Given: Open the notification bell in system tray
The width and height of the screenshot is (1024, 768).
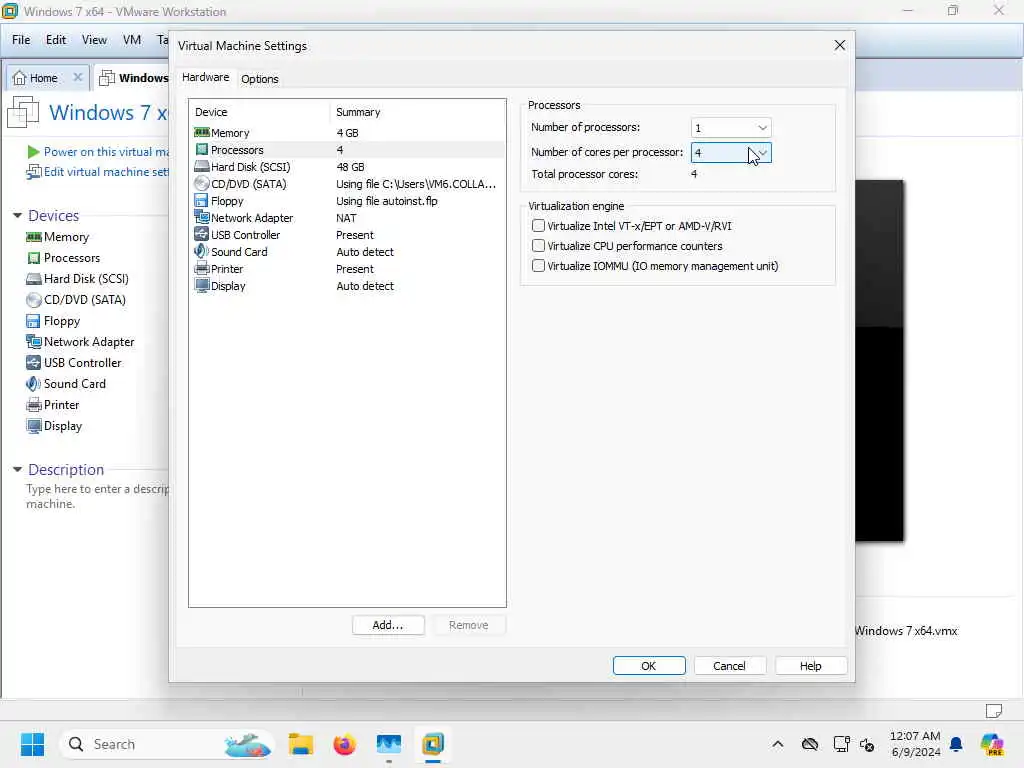Looking at the screenshot, I should (956, 744).
